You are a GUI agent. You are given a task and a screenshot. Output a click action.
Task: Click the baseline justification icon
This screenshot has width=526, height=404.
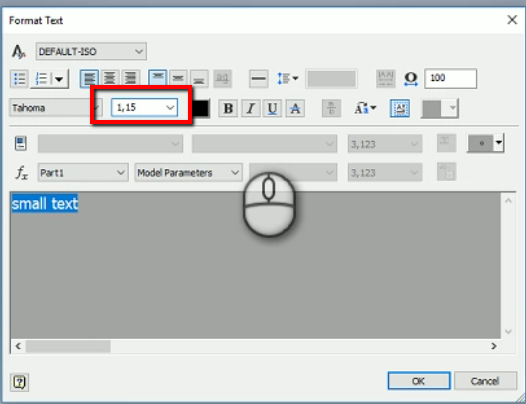[222, 79]
